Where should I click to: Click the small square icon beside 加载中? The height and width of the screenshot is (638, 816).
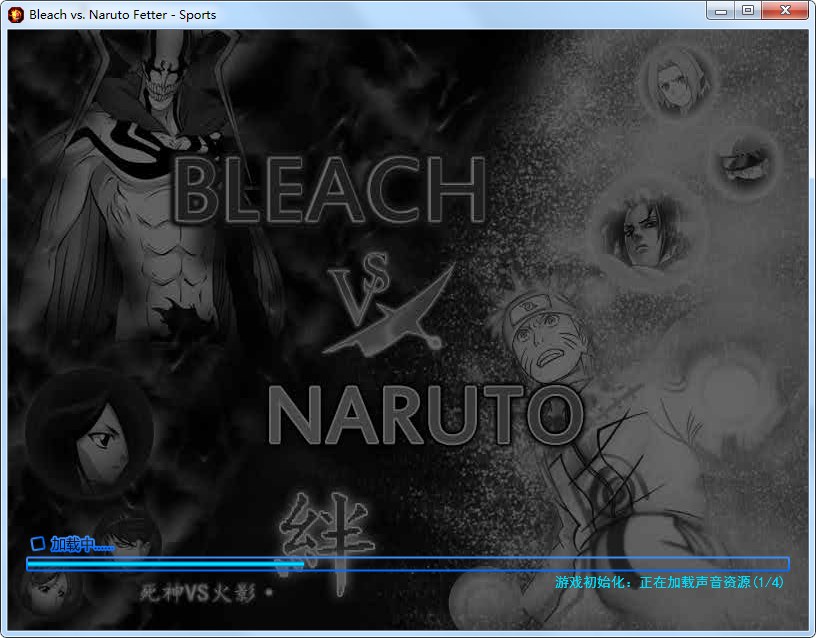37,543
